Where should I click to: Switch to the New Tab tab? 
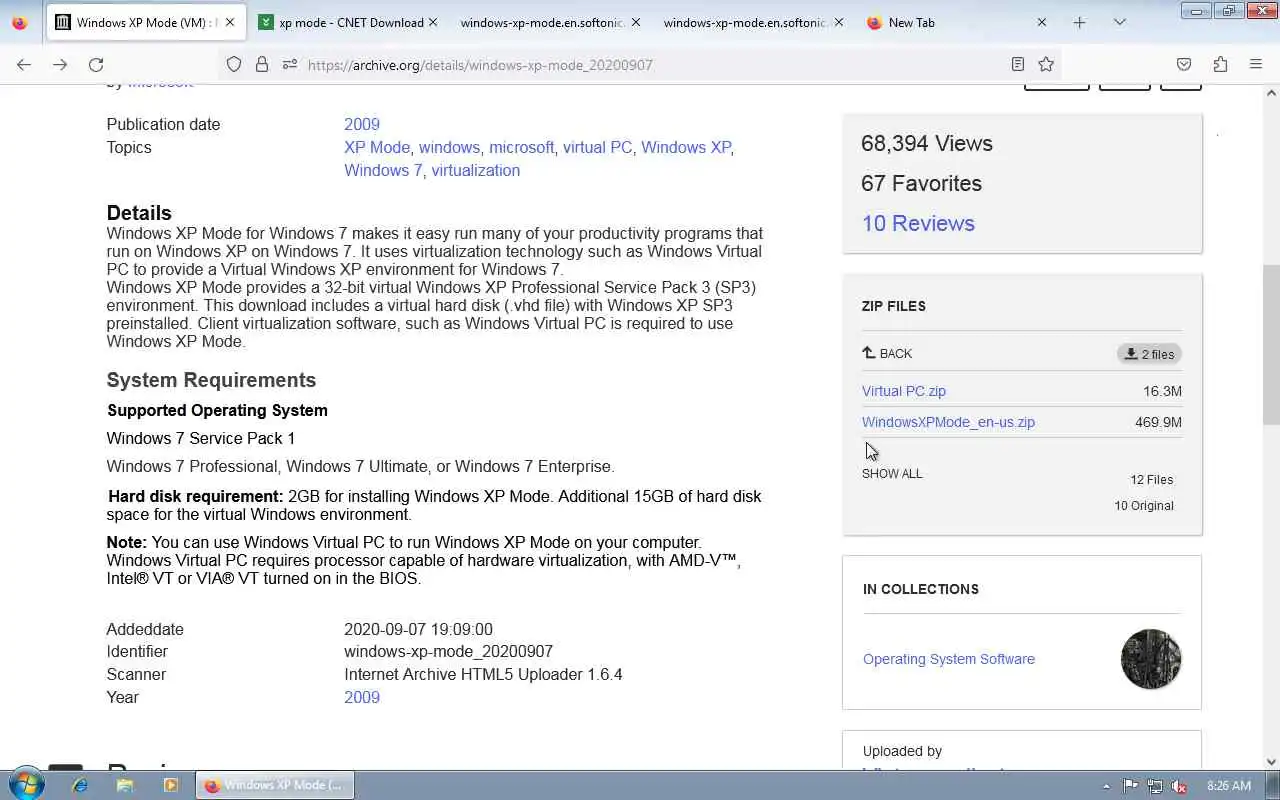(x=955, y=22)
